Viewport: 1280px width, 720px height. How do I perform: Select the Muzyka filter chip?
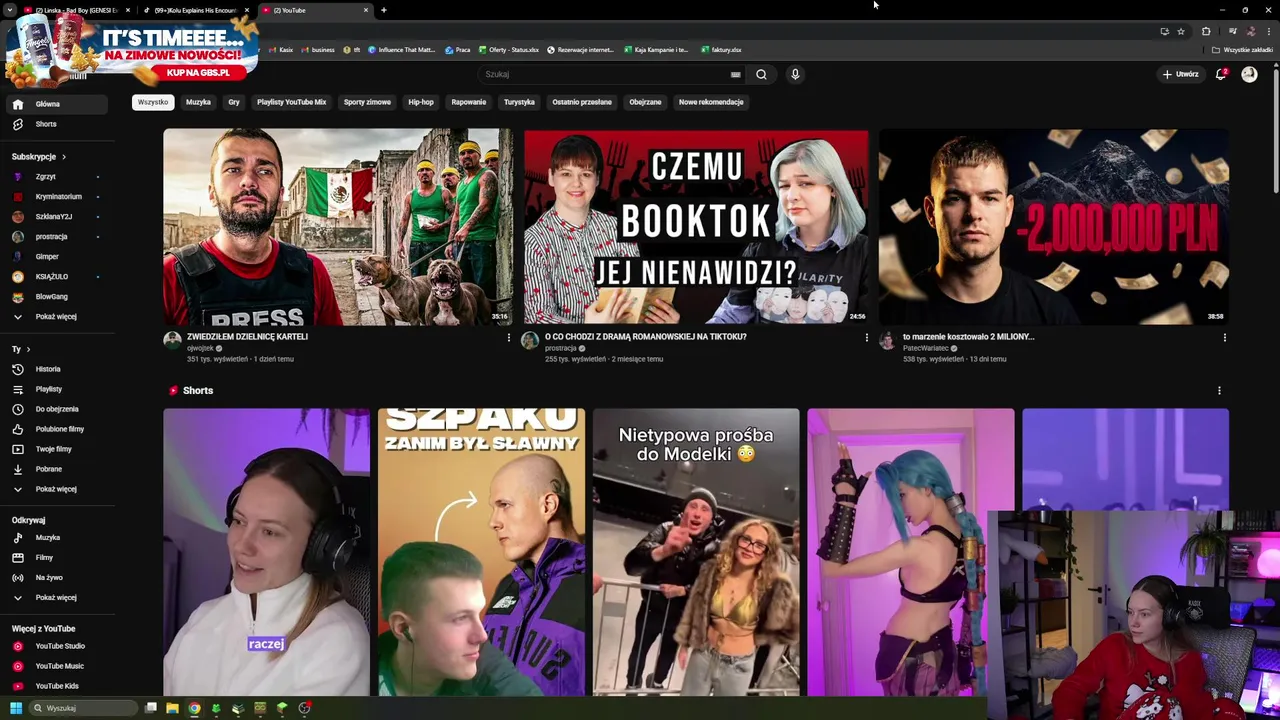[198, 102]
